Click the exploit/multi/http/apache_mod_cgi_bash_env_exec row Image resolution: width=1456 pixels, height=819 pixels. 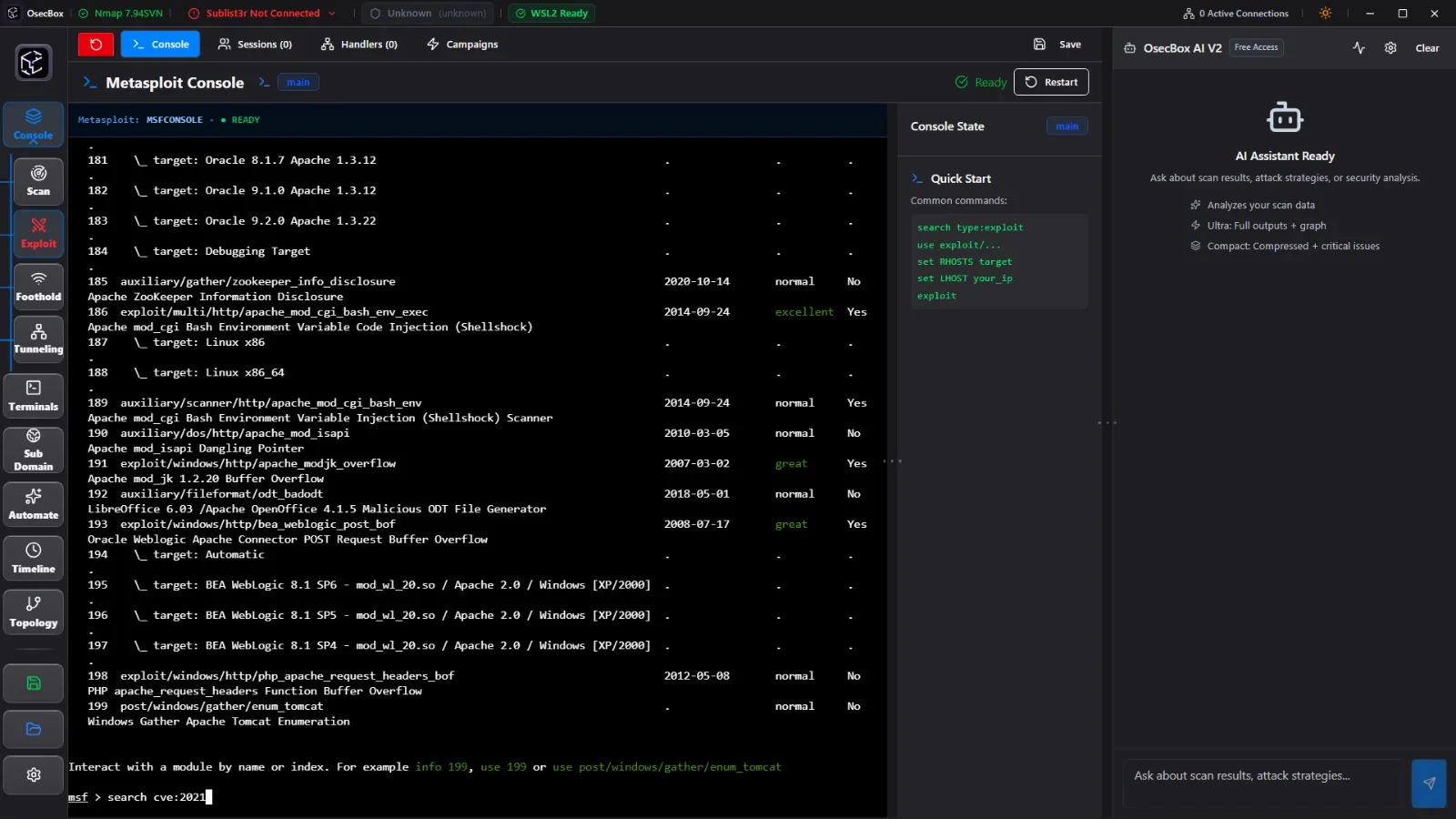[477, 312]
